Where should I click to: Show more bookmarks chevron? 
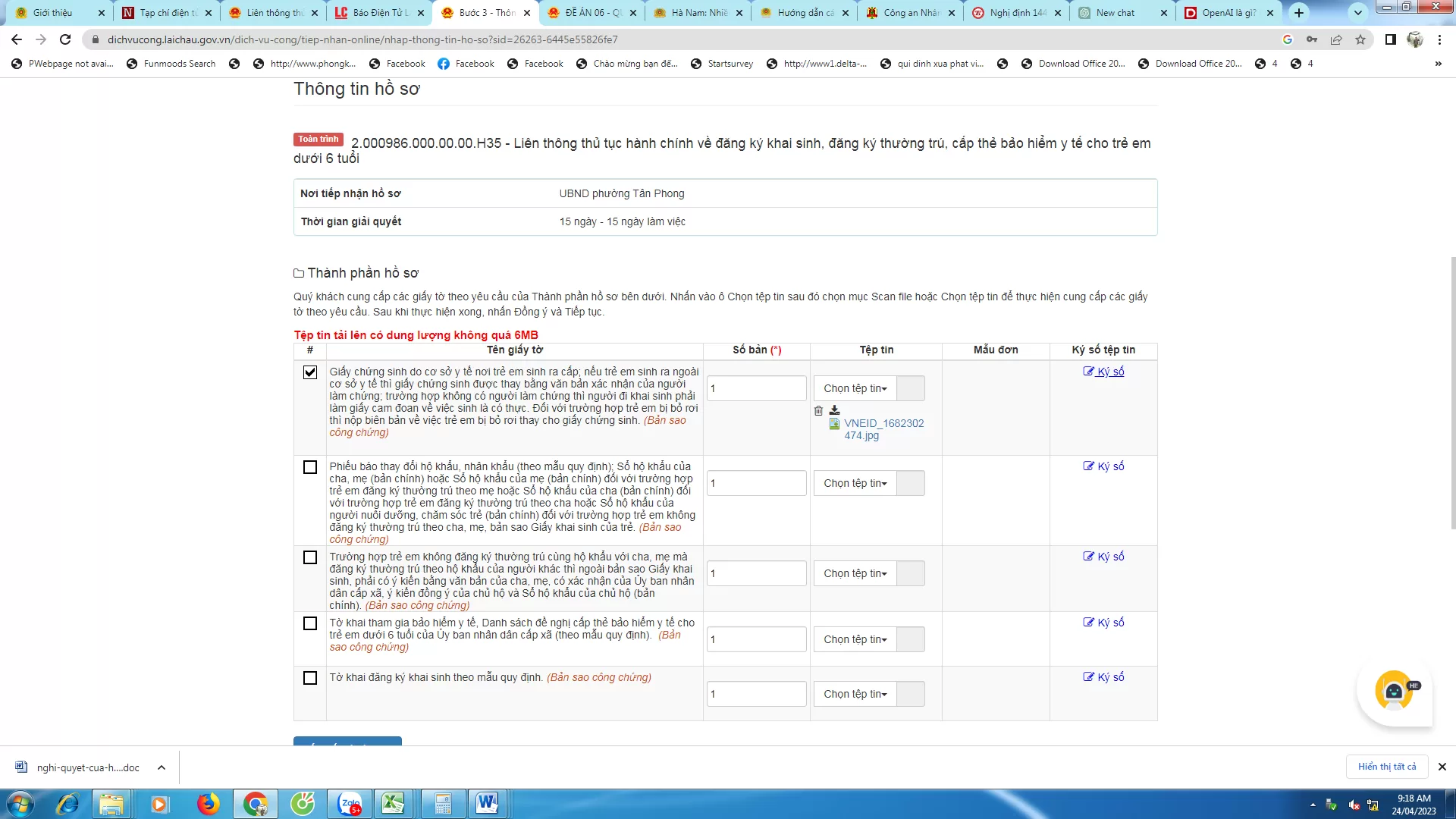coord(1438,64)
